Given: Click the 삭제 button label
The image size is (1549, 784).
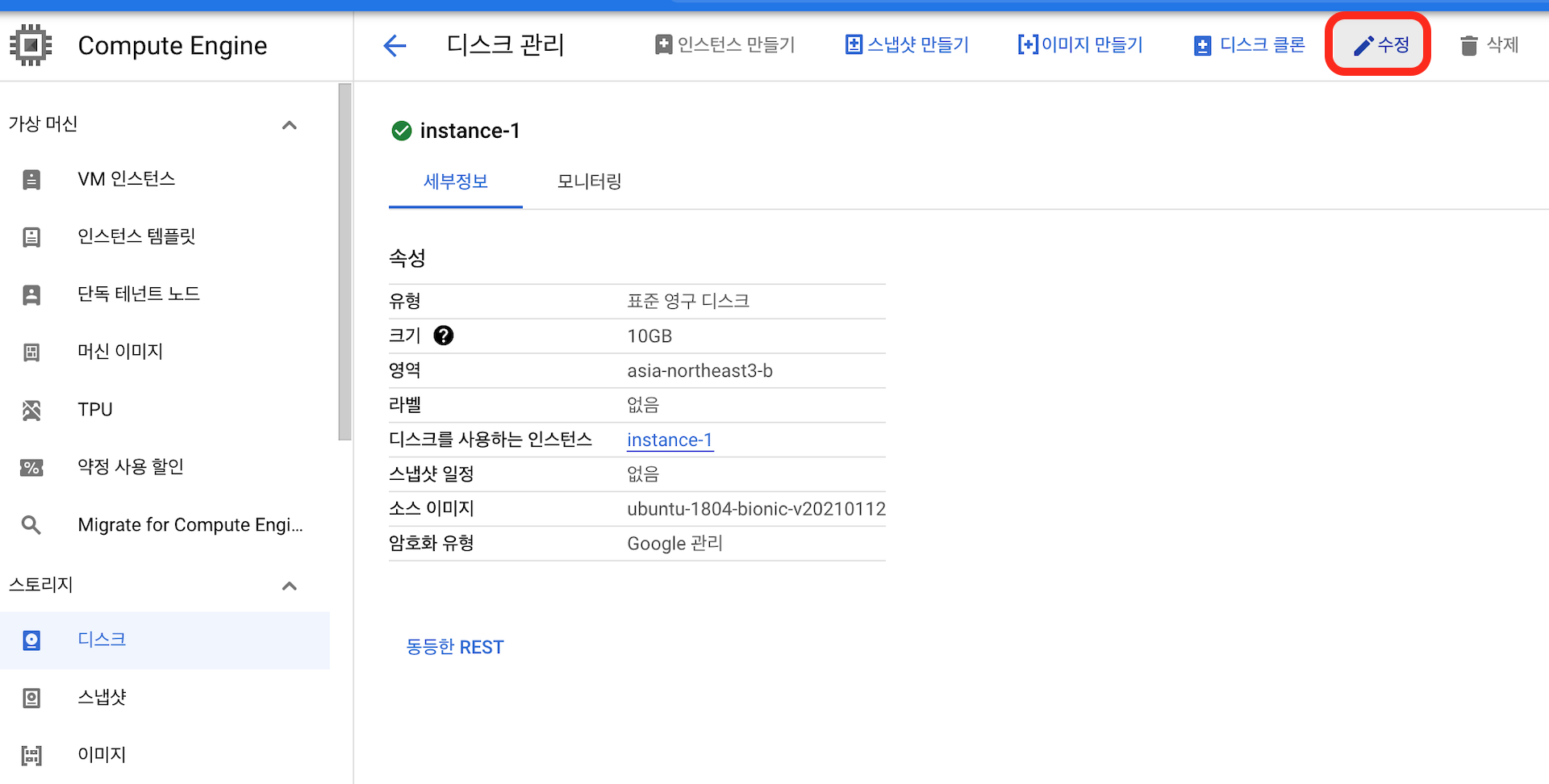Looking at the screenshot, I should point(1503,45).
